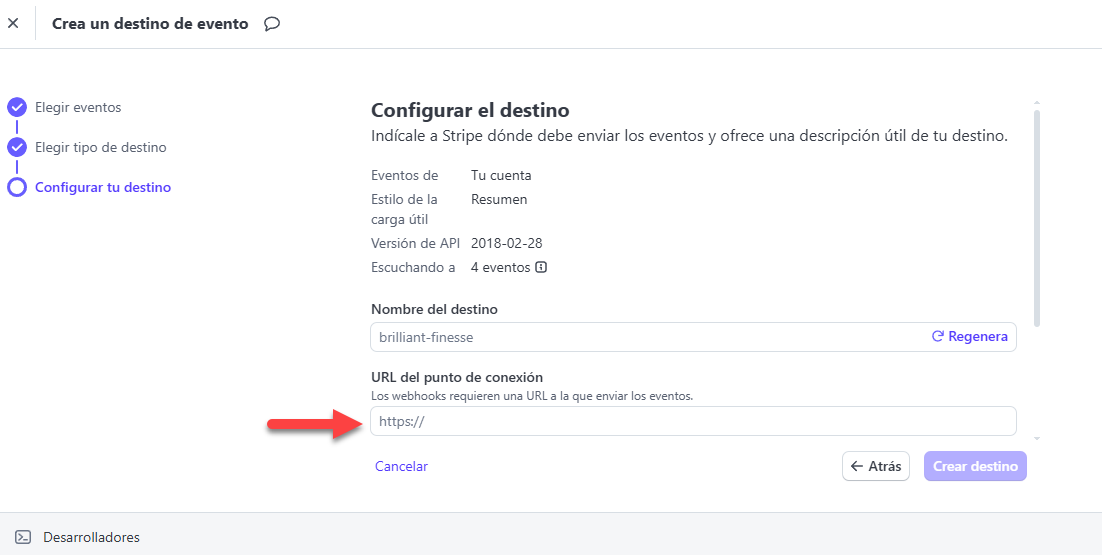Click the URL del punto de conexión field
Screen dimensions: 1102x555
click(x=693, y=421)
